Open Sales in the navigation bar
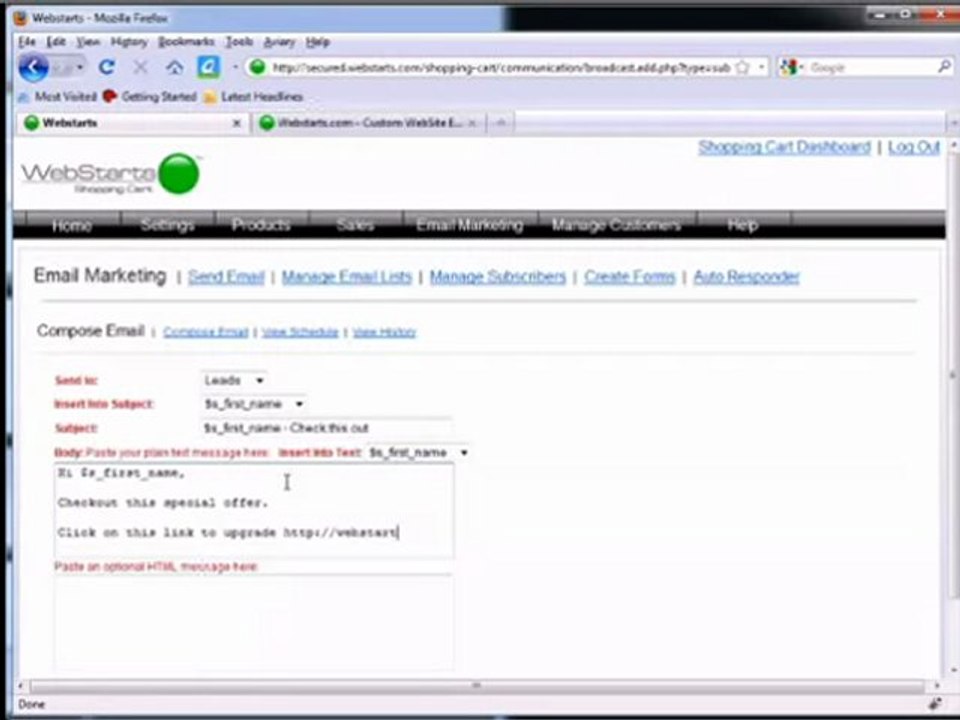960x720 pixels. [355, 225]
